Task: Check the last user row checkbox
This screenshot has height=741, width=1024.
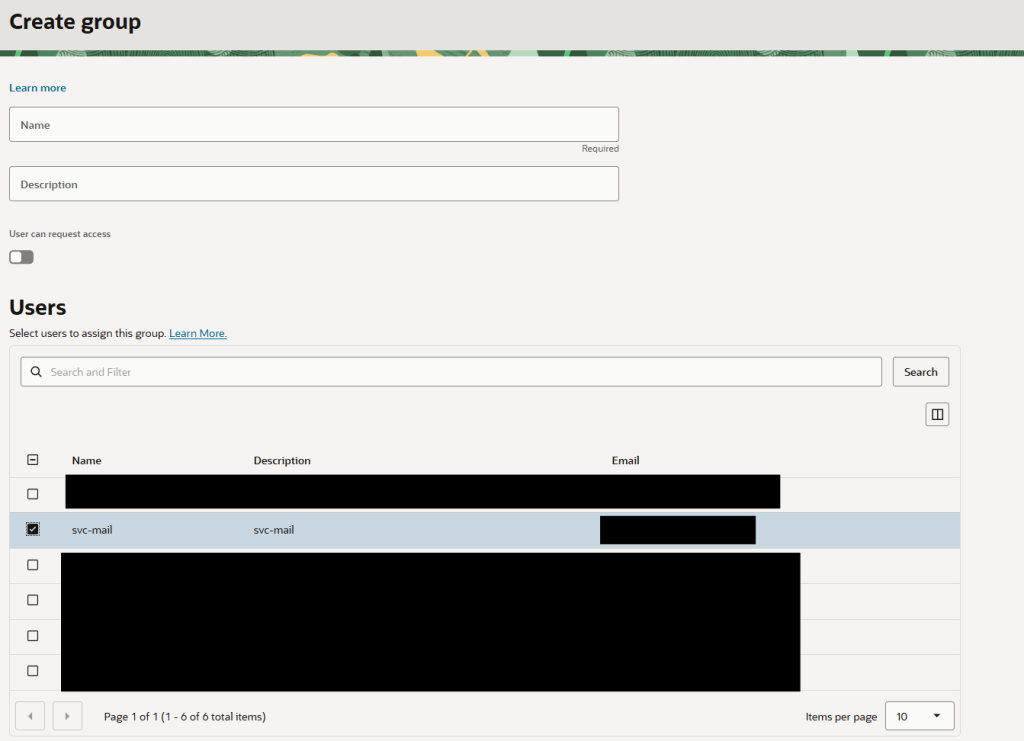Action: [33, 670]
